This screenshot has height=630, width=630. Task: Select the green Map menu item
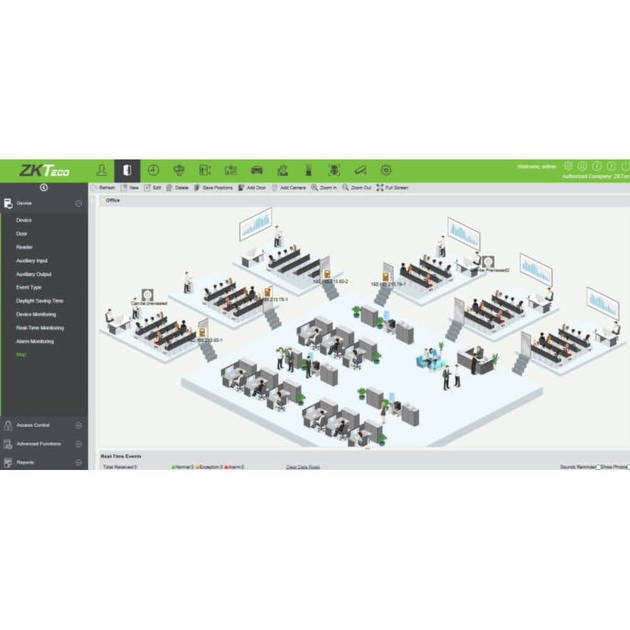pos(21,355)
